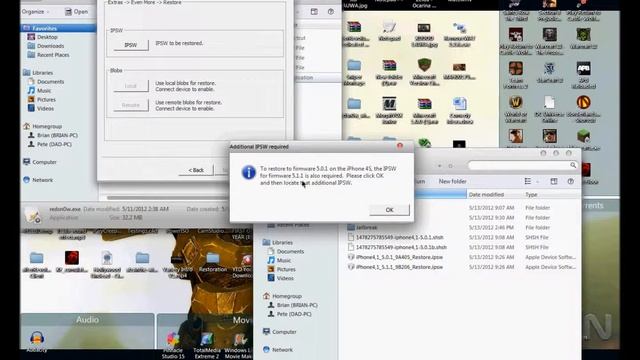Select Recent Places in left Explorer sidebar
The height and width of the screenshot is (360, 640).
[x=48, y=55]
